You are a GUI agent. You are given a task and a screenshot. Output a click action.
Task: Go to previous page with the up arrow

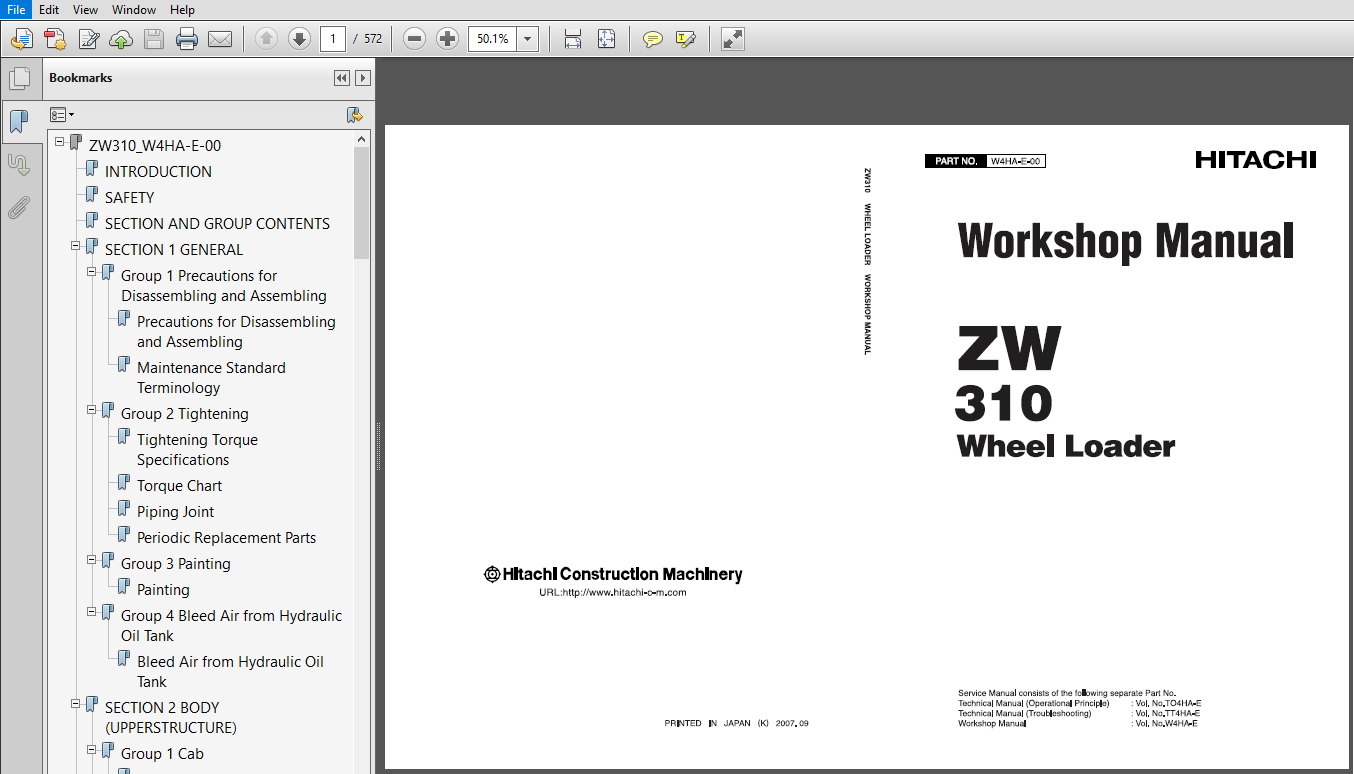[266, 40]
